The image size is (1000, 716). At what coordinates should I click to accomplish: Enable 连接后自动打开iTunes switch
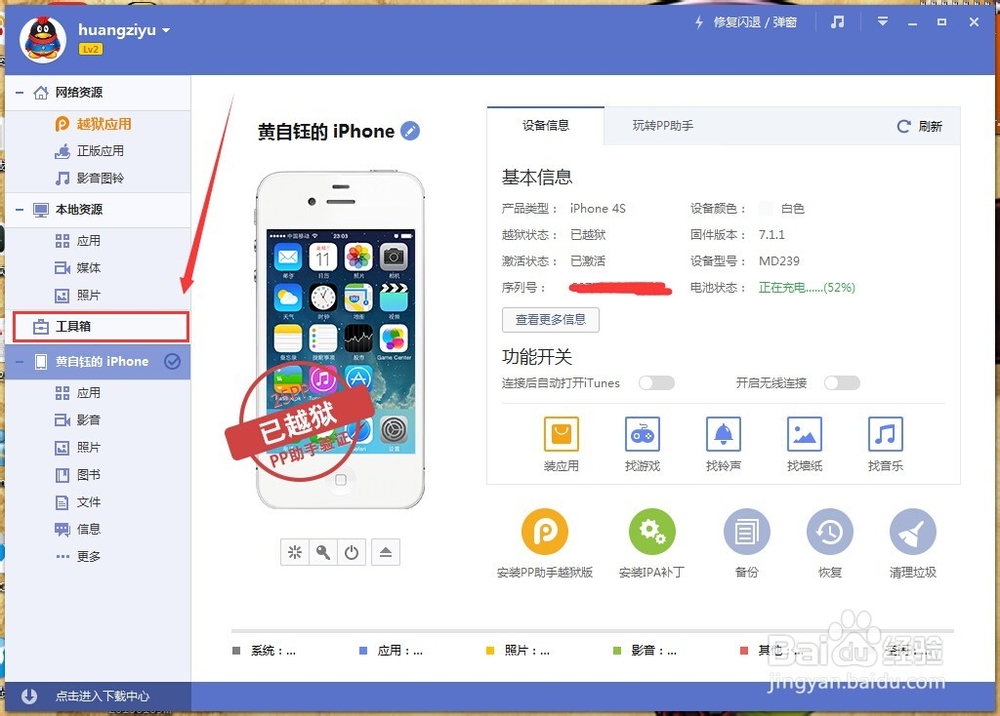click(658, 382)
